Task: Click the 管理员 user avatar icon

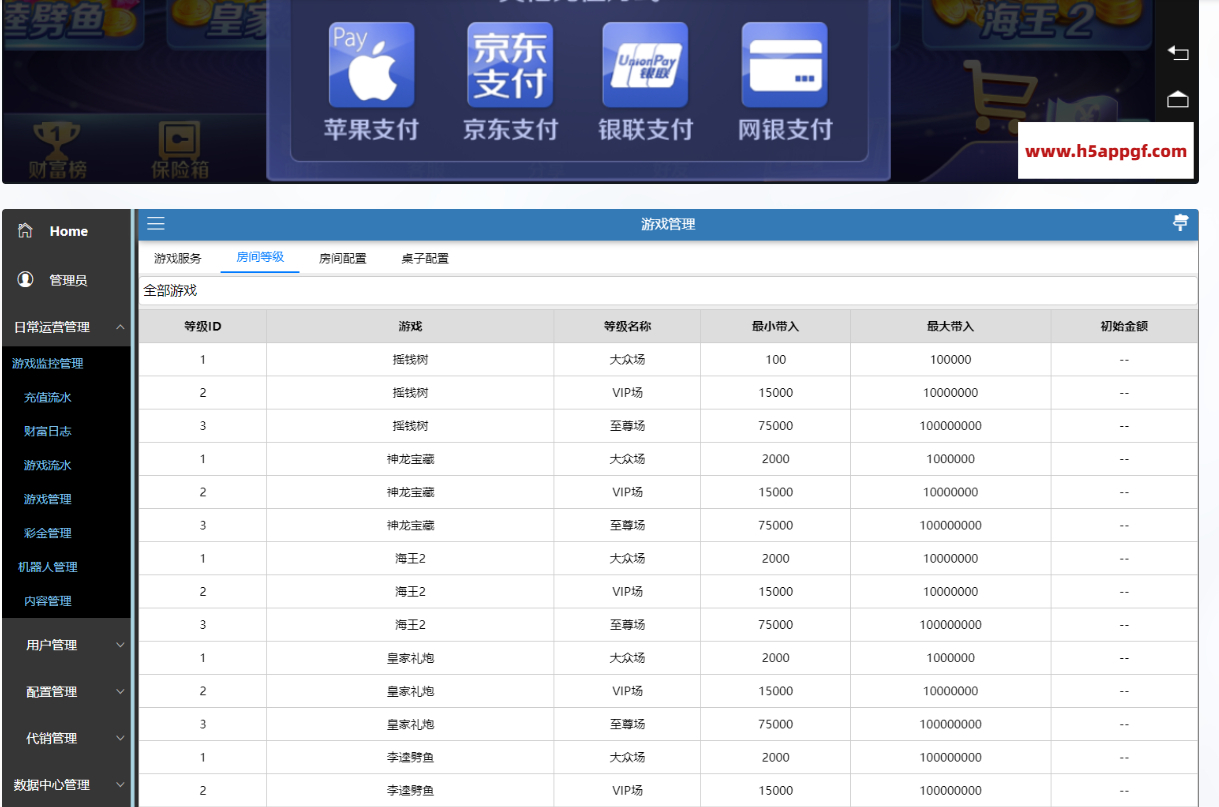Action: [26, 279]
